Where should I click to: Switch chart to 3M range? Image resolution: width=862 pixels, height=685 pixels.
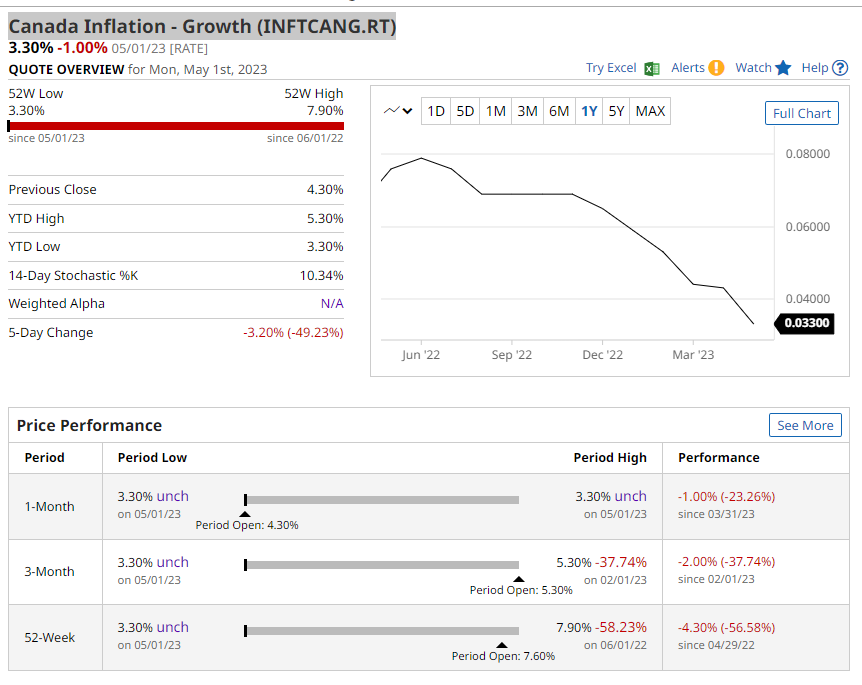[x=527, y=111]
